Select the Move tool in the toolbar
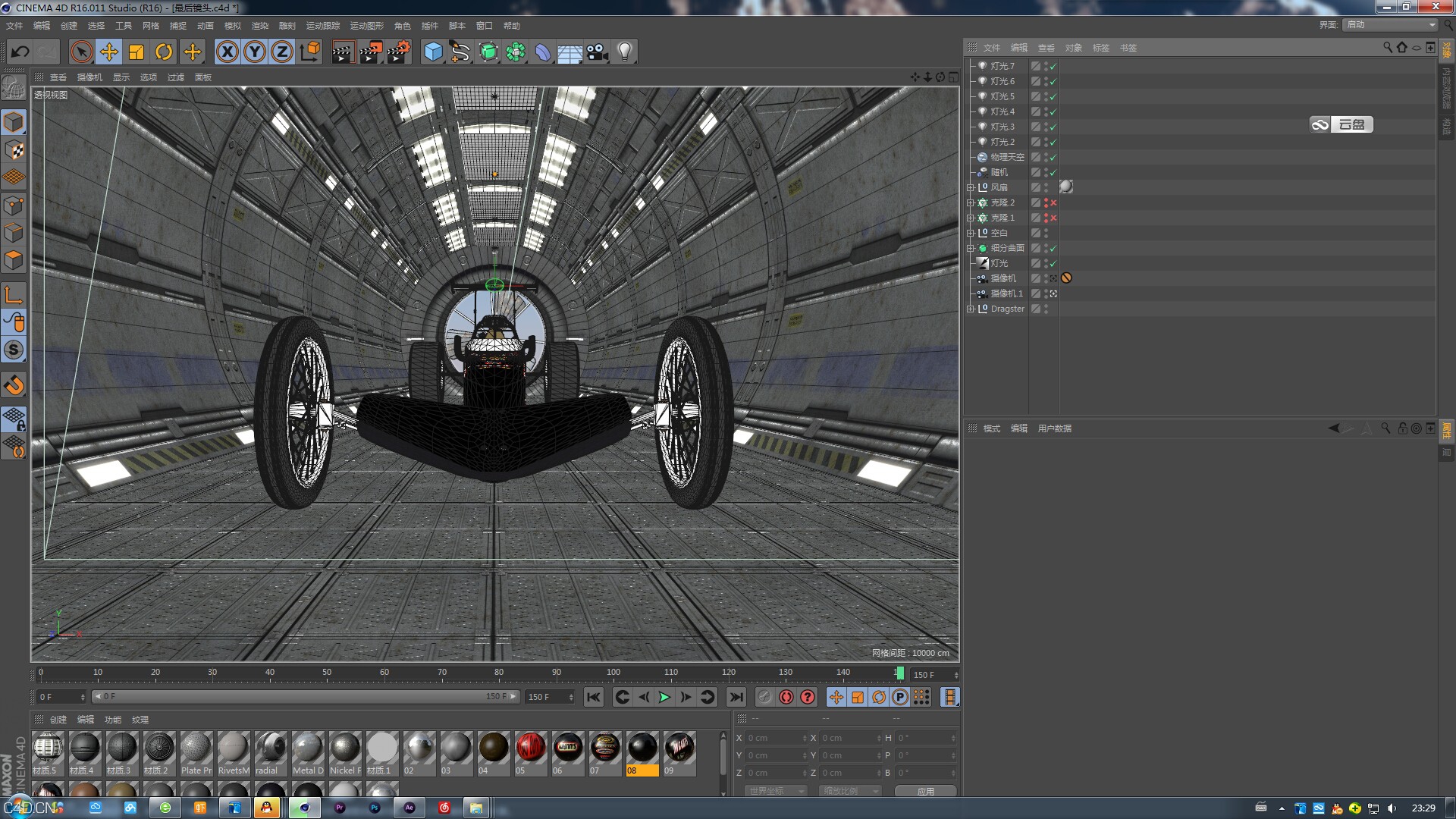1456x819 pixels. click(x=108, y=52)
